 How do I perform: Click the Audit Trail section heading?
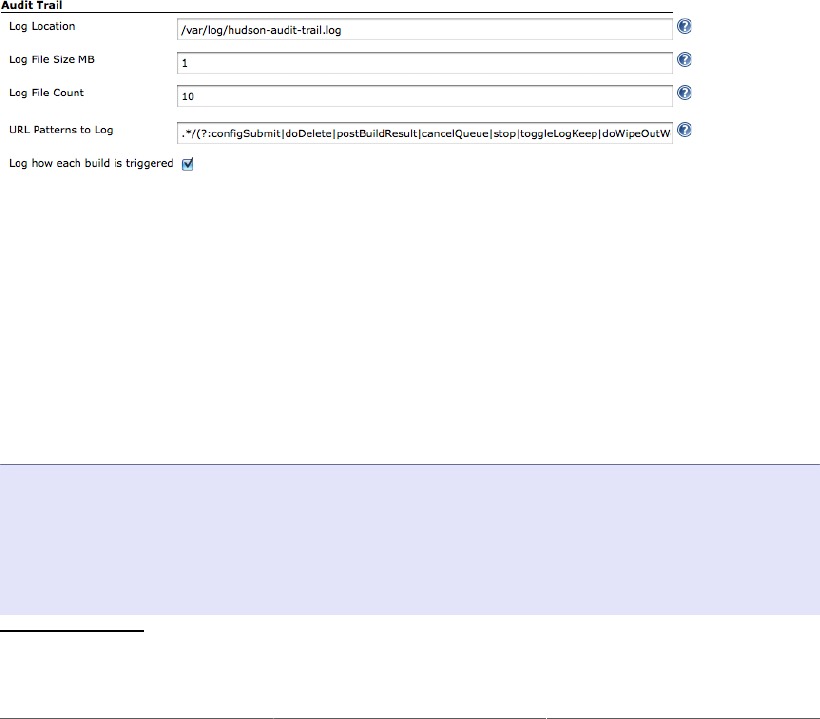31,5
